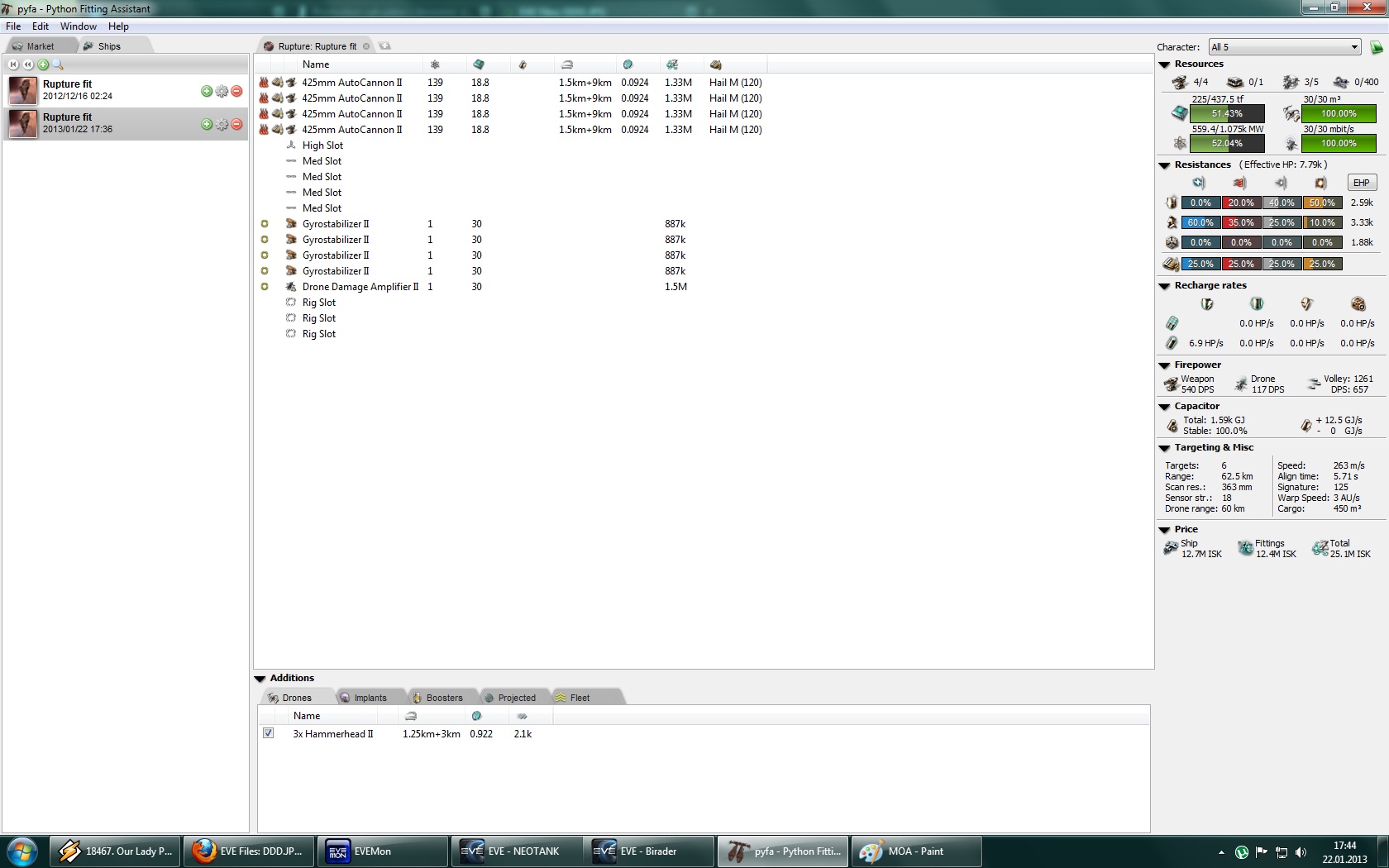This screenshot has width=1389, height=868.
Task: Collapse the Resistances section
Action: coord(1164,165)
